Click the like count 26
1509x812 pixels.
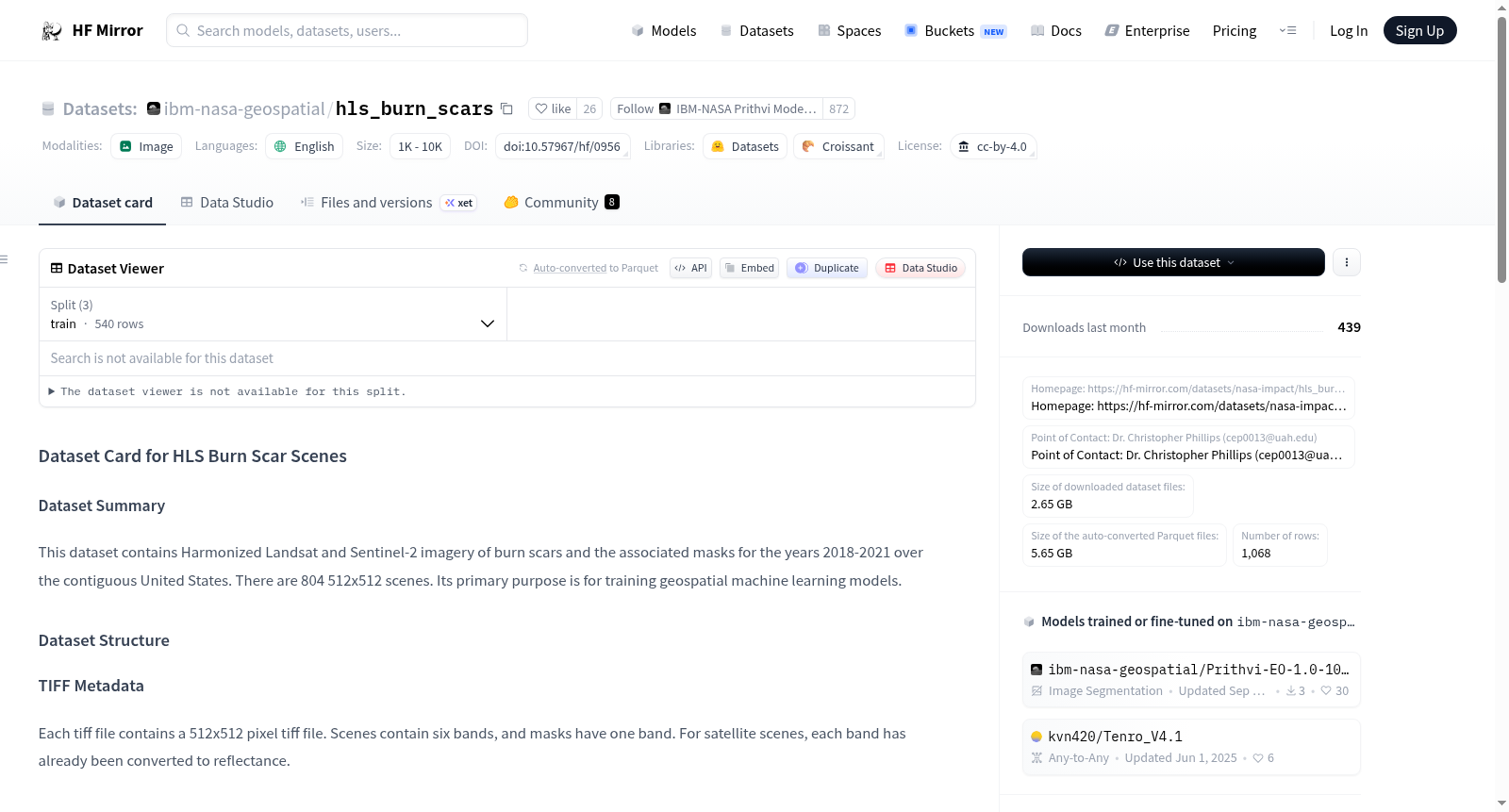point(589,108)
